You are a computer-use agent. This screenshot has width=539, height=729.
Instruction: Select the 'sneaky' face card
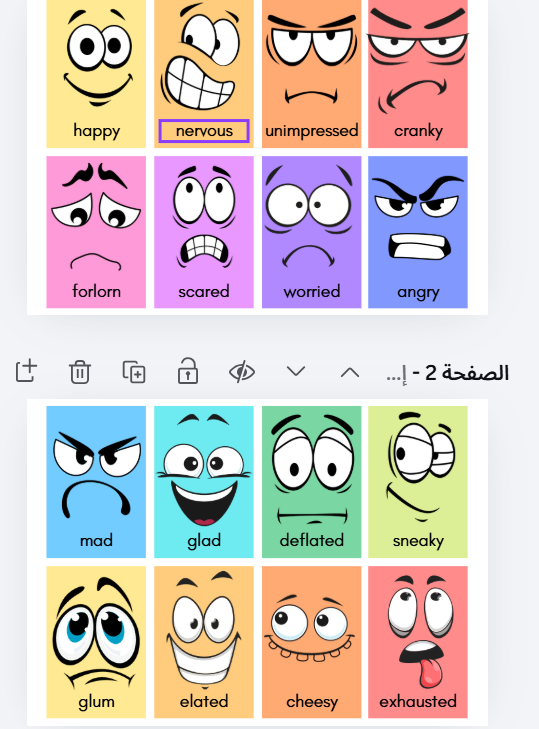tap(418, 482)
